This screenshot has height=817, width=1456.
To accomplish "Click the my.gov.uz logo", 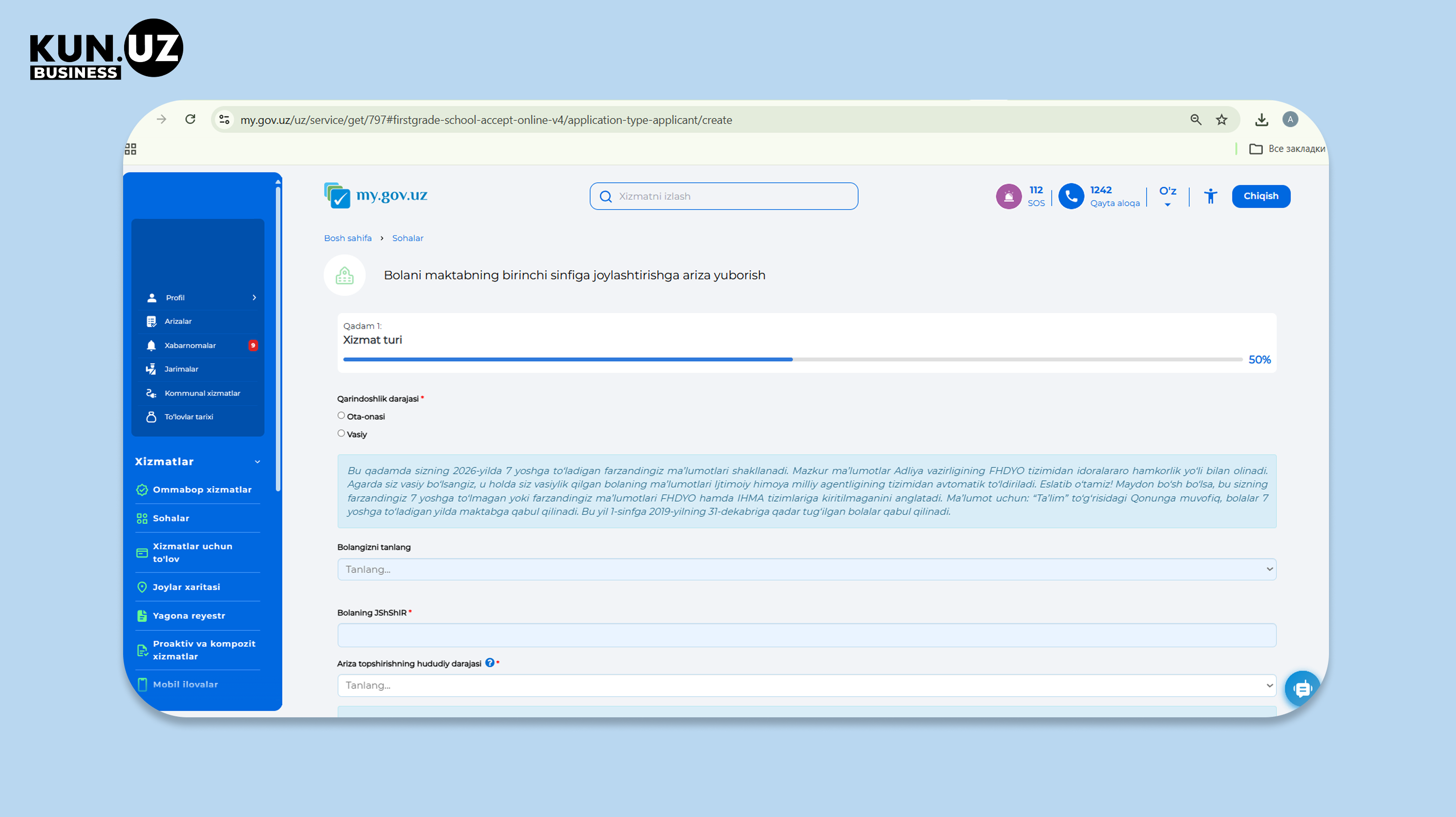I will click(x=376, y=195).
